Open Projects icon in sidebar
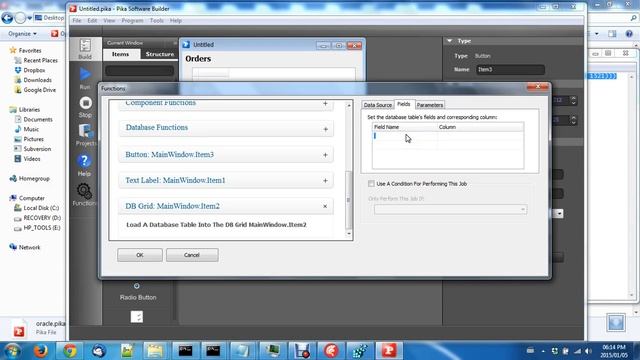 click(85, 131)
